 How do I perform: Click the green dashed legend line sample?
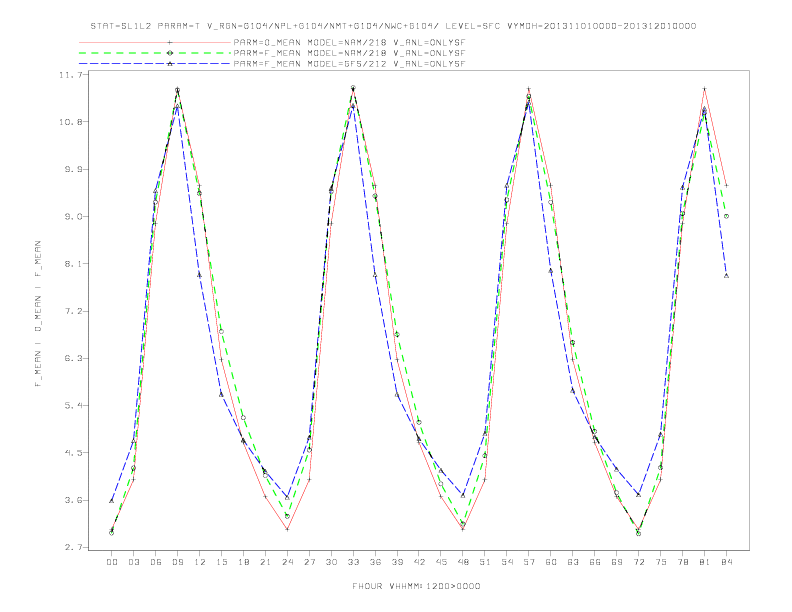pyautogui.click(x=155, y=53)
